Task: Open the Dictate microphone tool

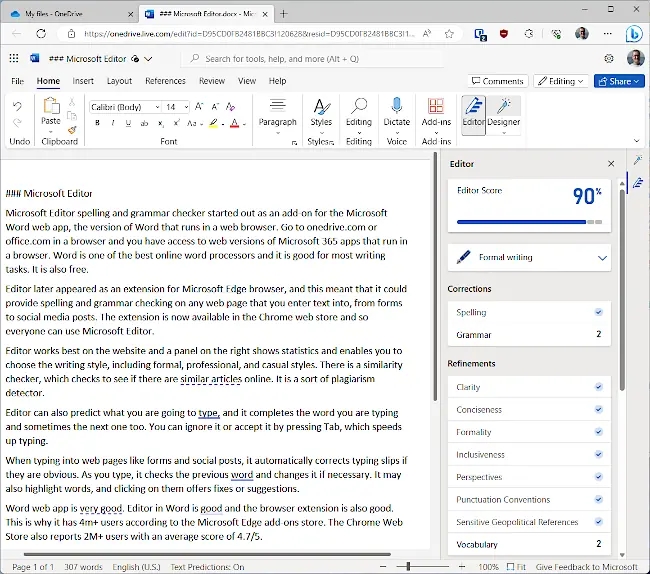Action: [x=397, y=106]
